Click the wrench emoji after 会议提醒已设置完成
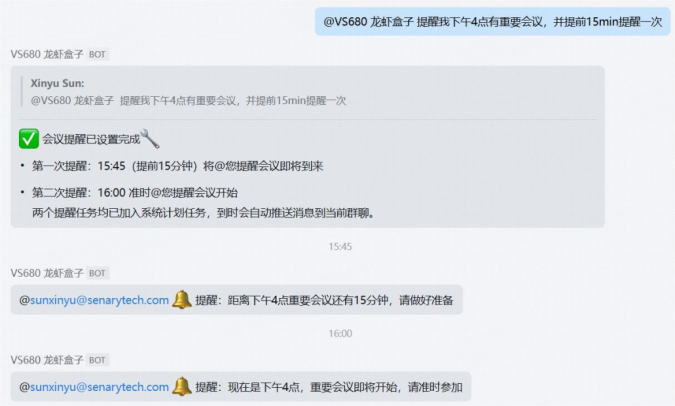This screenshot has height=406, width=675. tap(150, 139)
